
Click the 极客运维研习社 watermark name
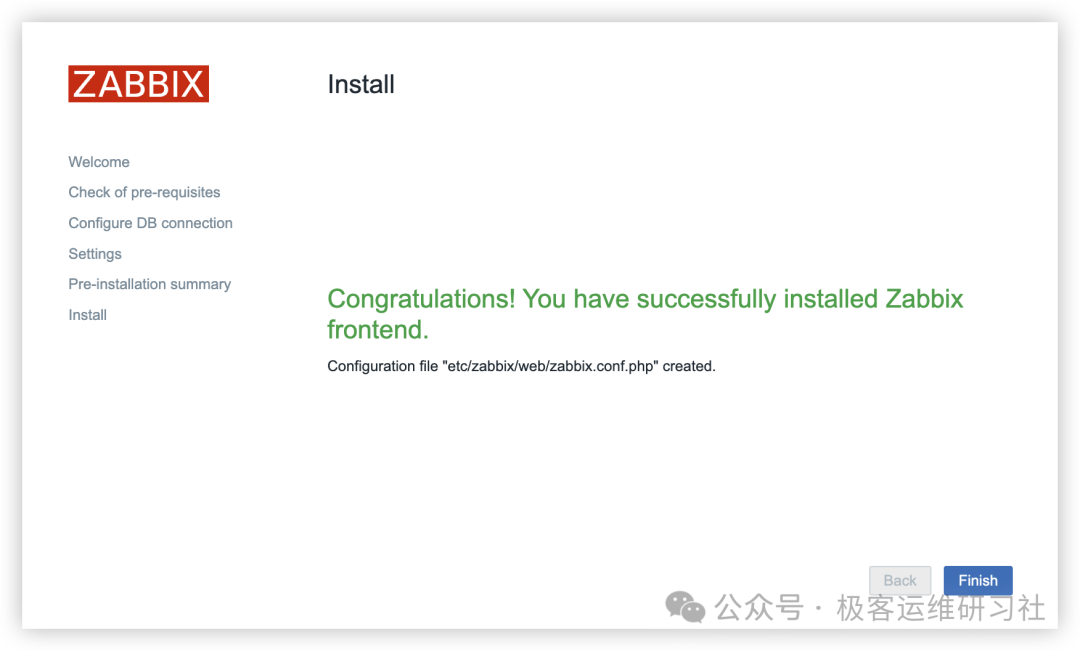[941, 607]
